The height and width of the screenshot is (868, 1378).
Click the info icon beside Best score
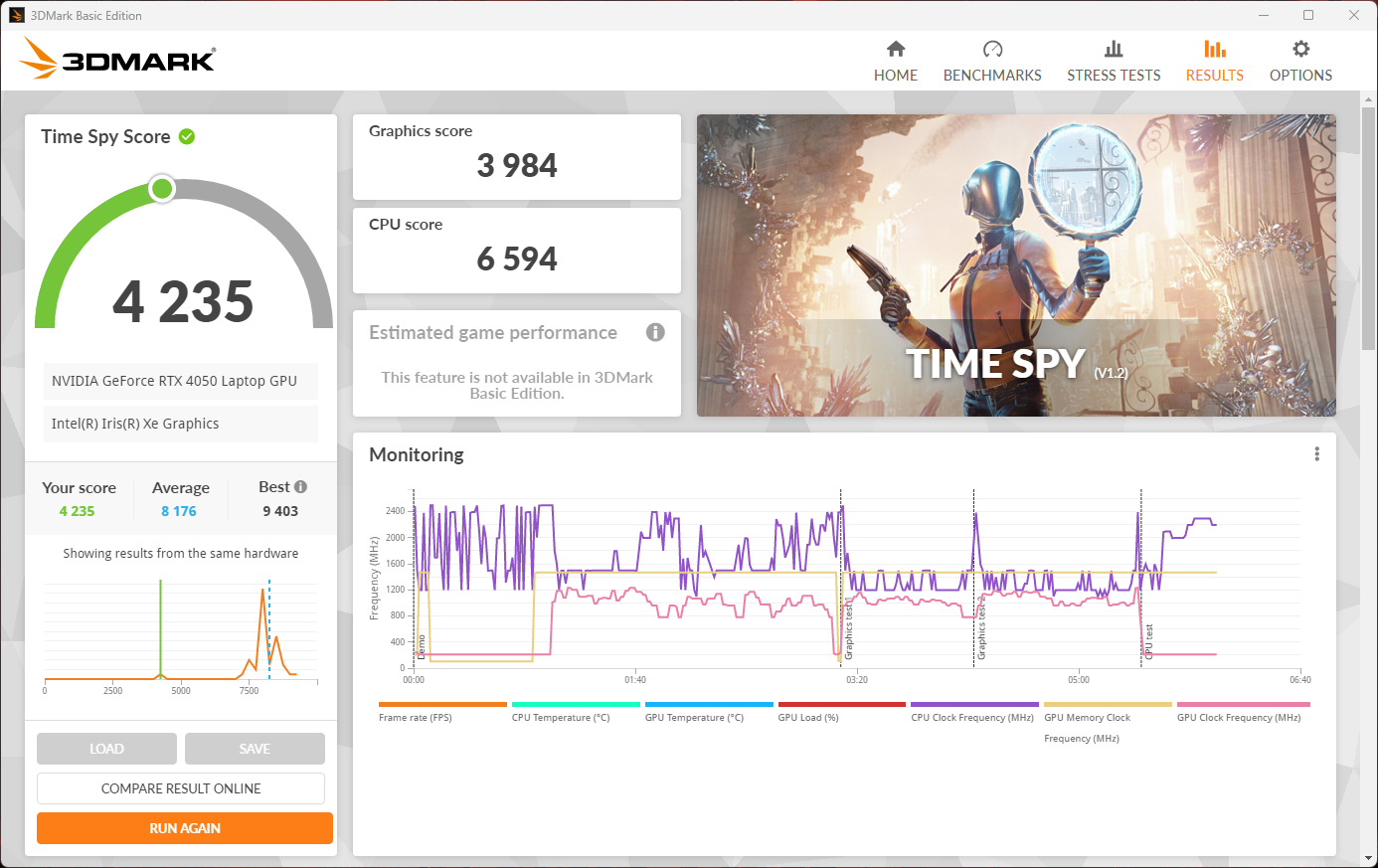click(x=300, y=487)
